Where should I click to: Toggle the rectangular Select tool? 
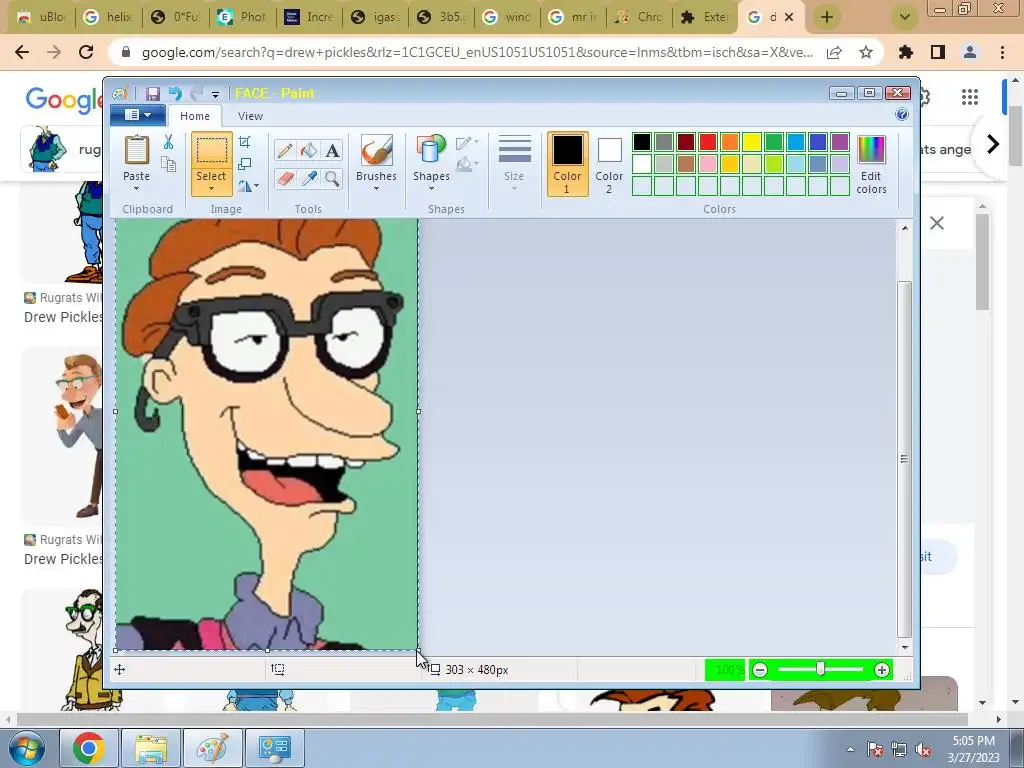click(x=212, y=152)
